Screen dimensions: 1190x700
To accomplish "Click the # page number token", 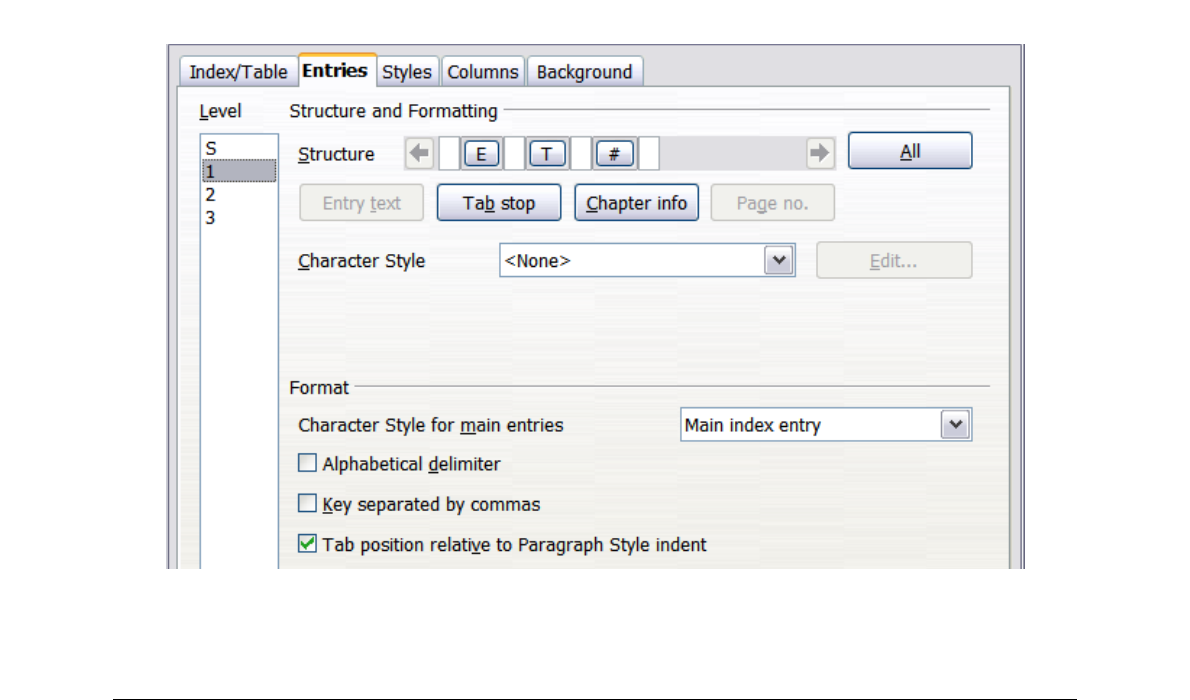I will click(614, 154).
